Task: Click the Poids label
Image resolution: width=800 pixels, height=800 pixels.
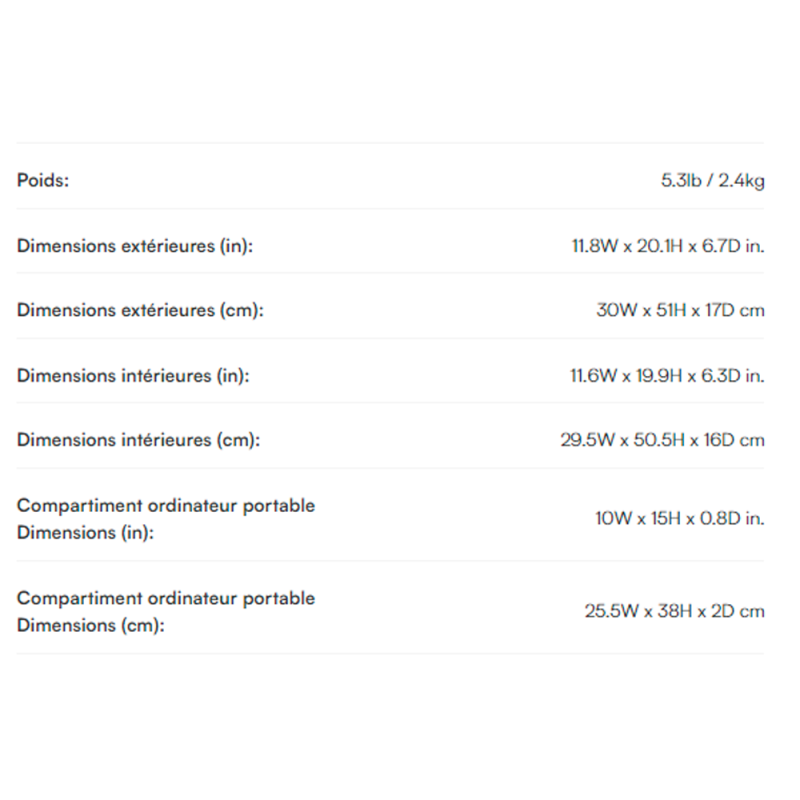Action: [x=43, y=181]
